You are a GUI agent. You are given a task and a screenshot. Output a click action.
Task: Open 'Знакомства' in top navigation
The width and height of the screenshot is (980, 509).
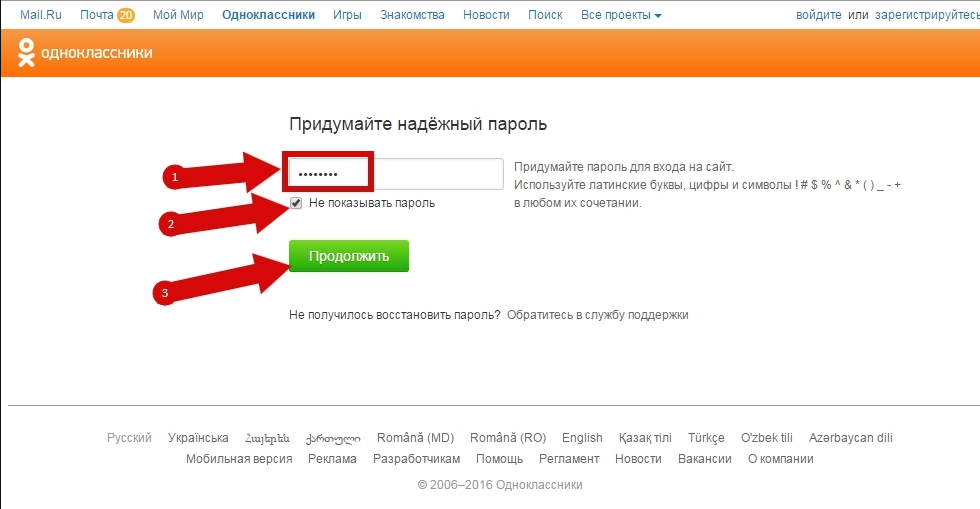(412, 15)
